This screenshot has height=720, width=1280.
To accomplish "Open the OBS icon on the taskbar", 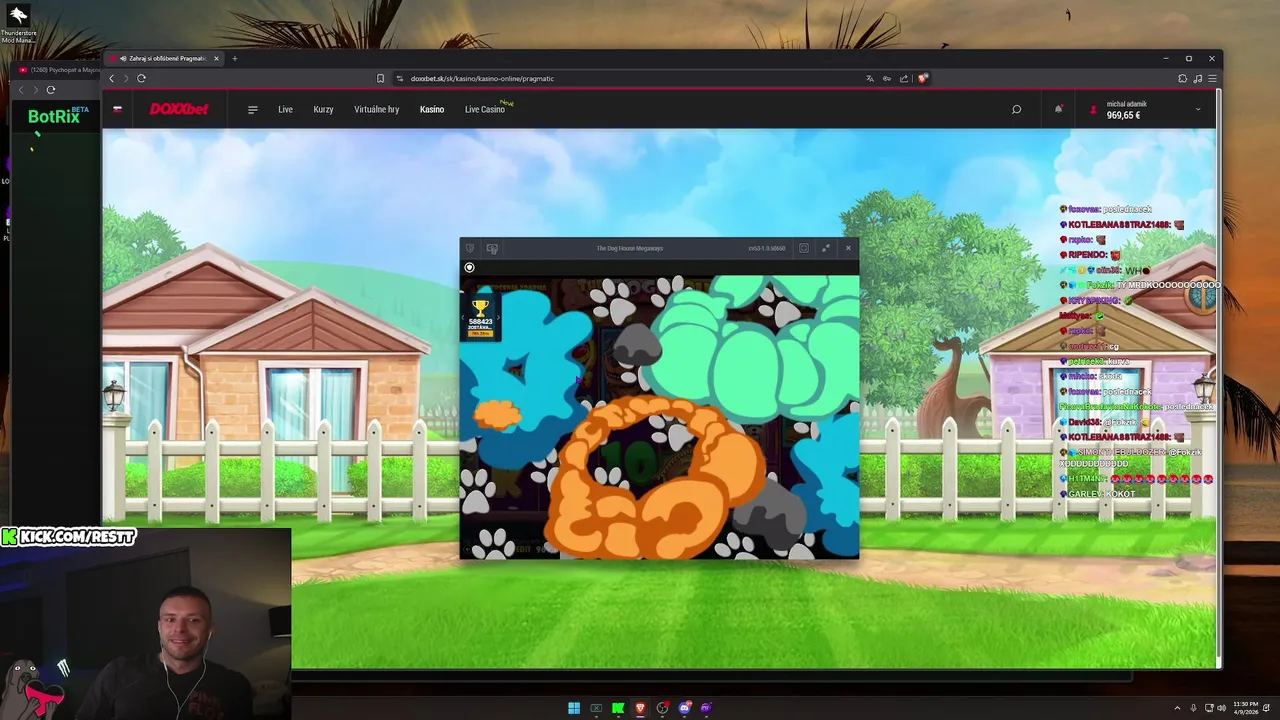I will pos(662,708).
